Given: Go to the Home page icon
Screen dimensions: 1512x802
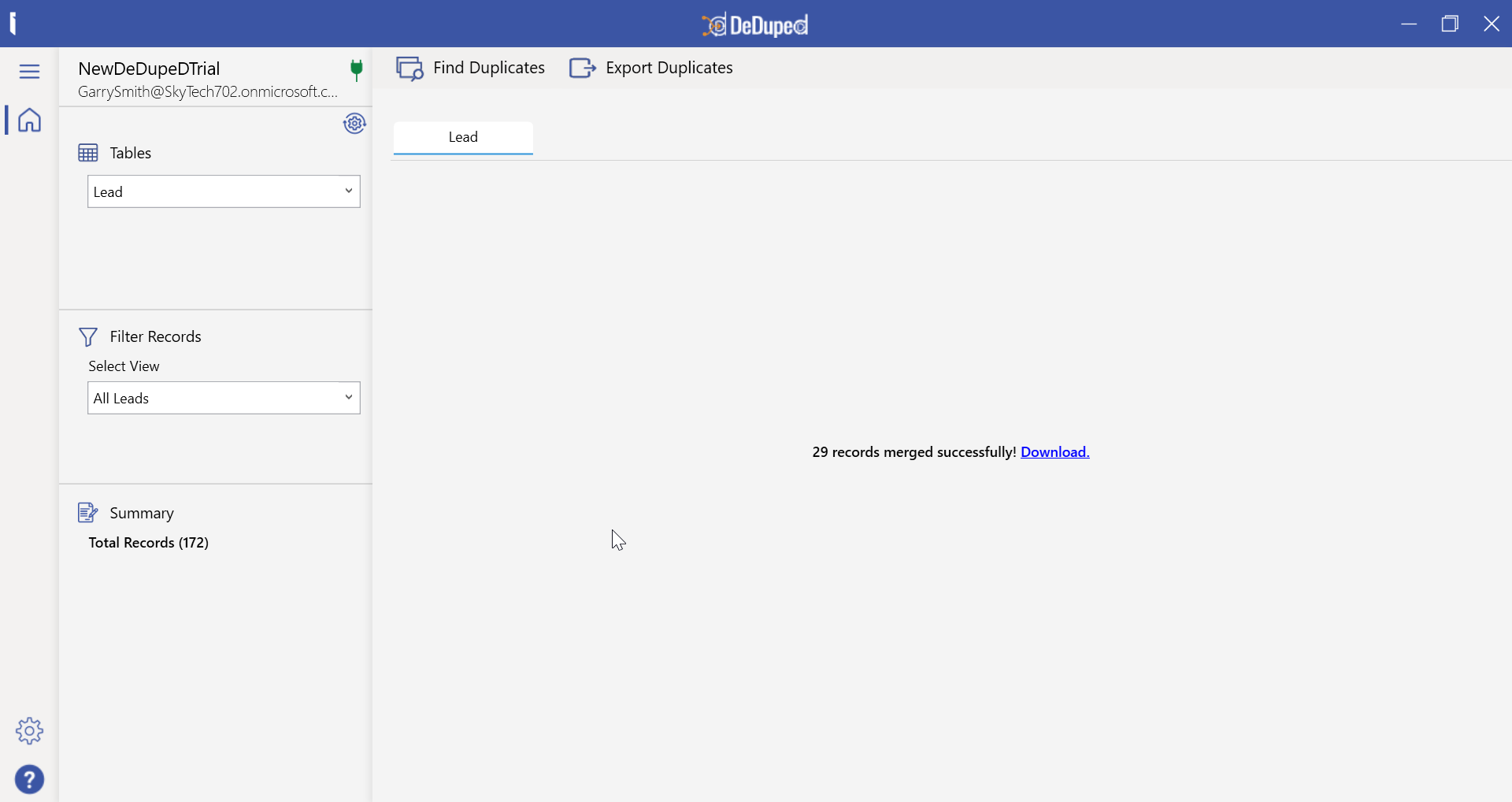Looking at the screenshot, I should 29,120.
